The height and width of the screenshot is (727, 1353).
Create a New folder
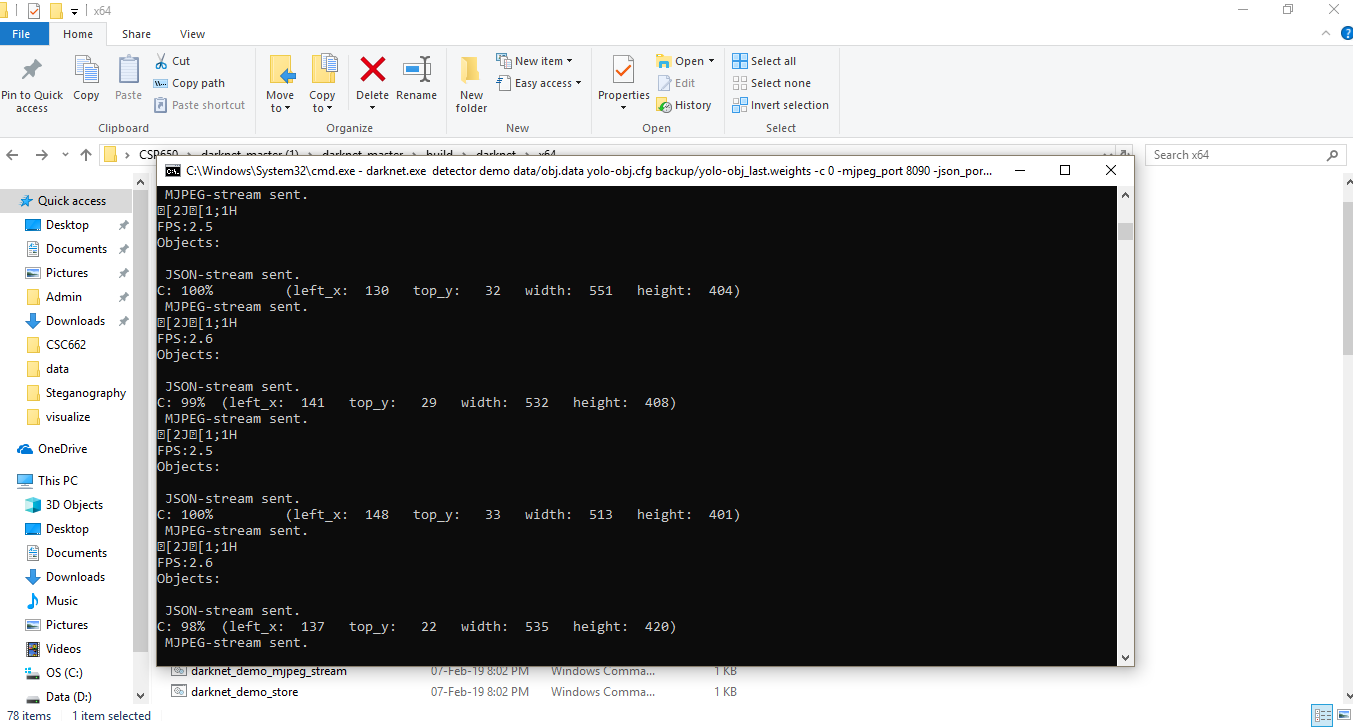point(471,84)
